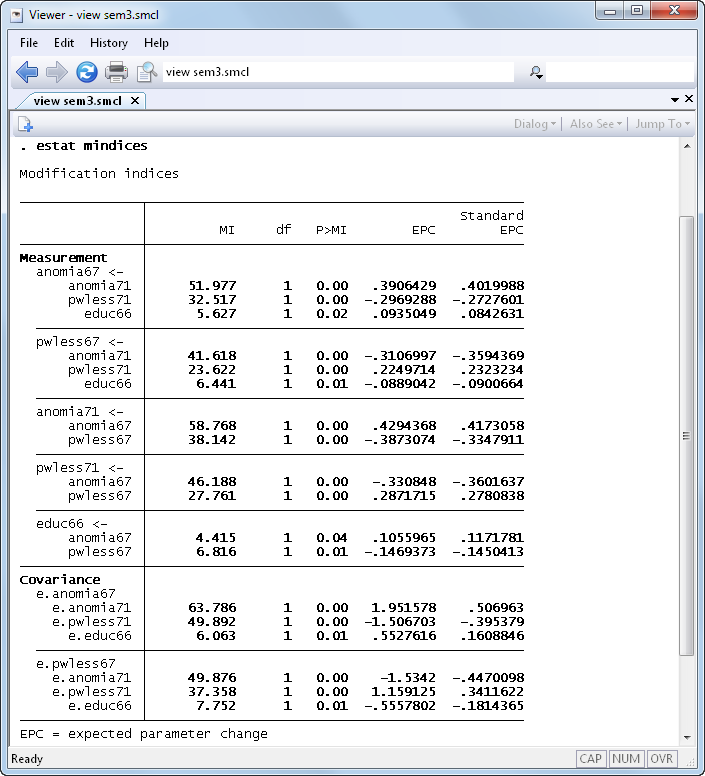Click the MI column header

pos(227,230)
